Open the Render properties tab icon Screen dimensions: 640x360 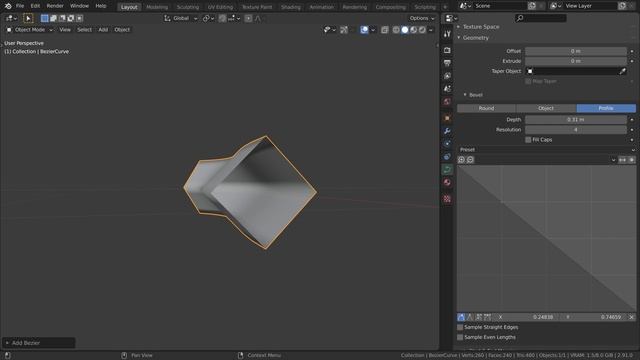(447, 50)
